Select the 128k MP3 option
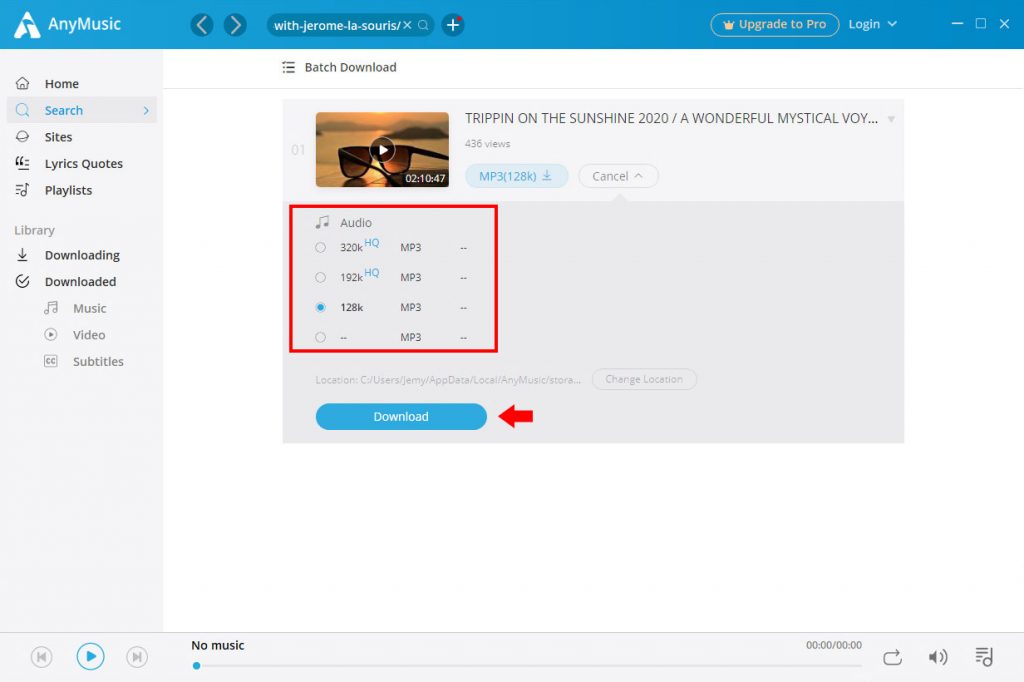Image resolution: width=1024 pixels, height=682 pixels. click(320, 308)
